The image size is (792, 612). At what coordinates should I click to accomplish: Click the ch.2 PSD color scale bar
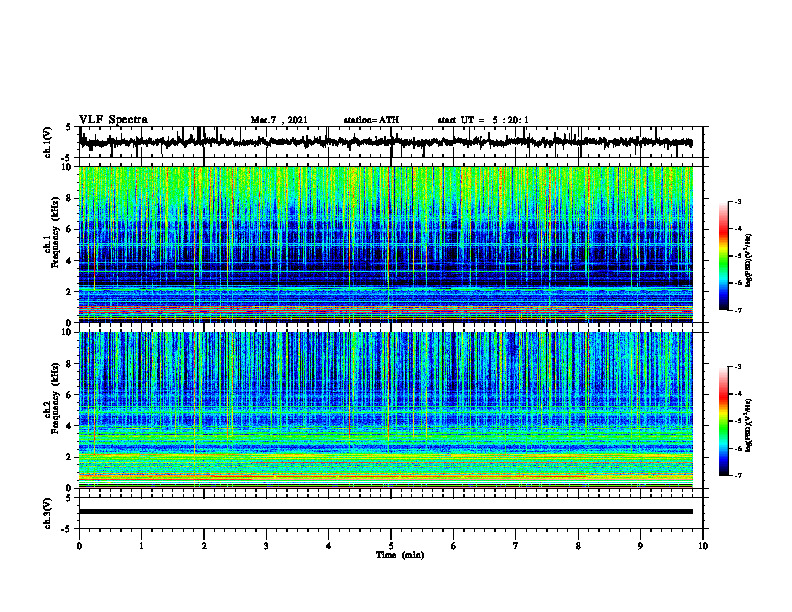[x=723, y=421]
